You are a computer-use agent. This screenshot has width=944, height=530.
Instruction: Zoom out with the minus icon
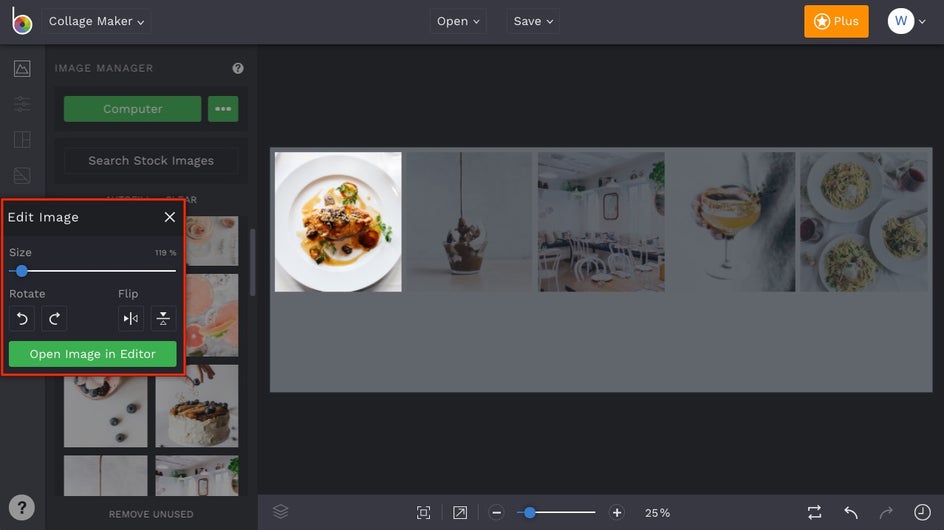click(496, 513)
